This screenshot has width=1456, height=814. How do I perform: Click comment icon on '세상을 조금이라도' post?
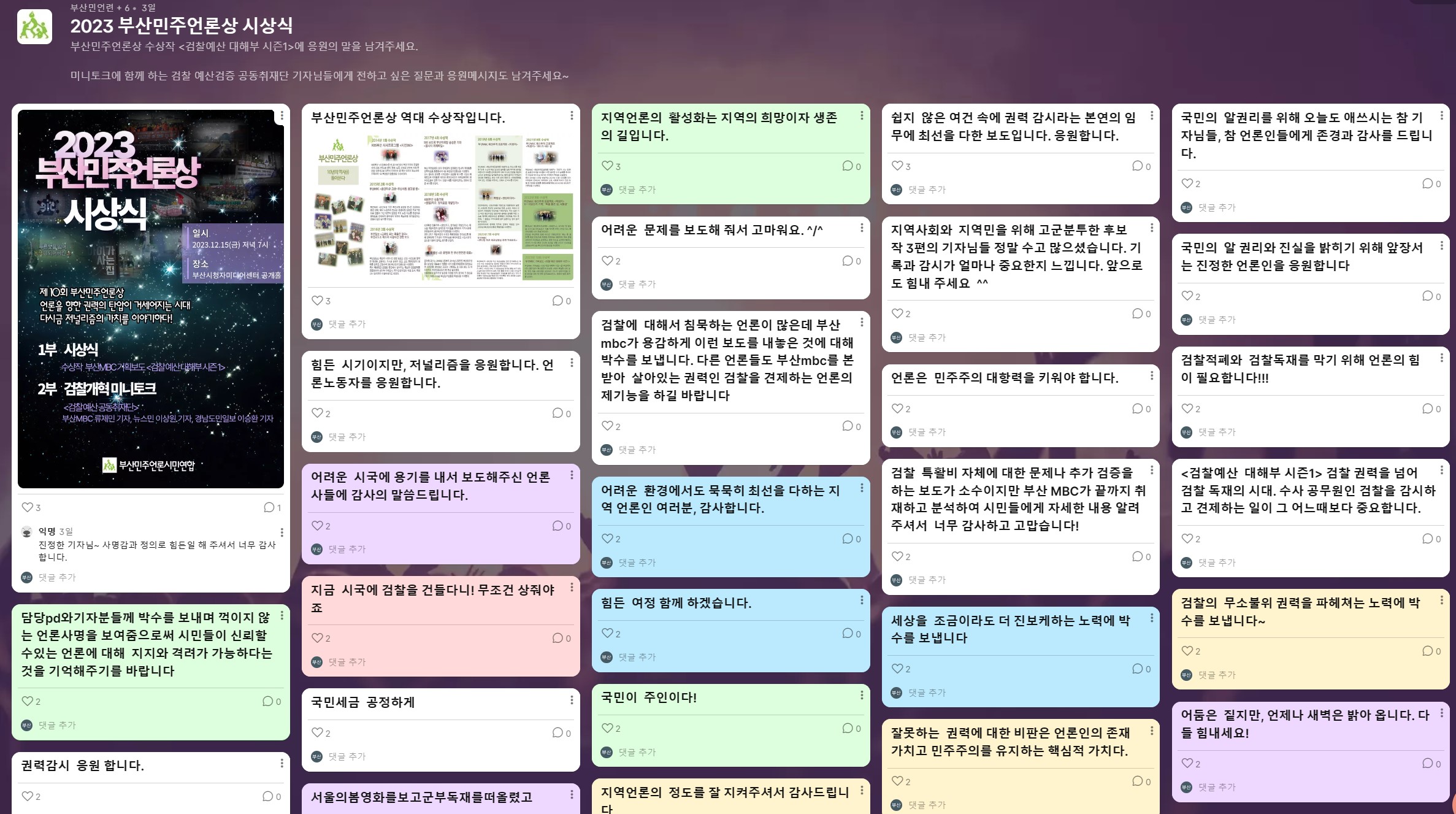tap(1138, 669)
